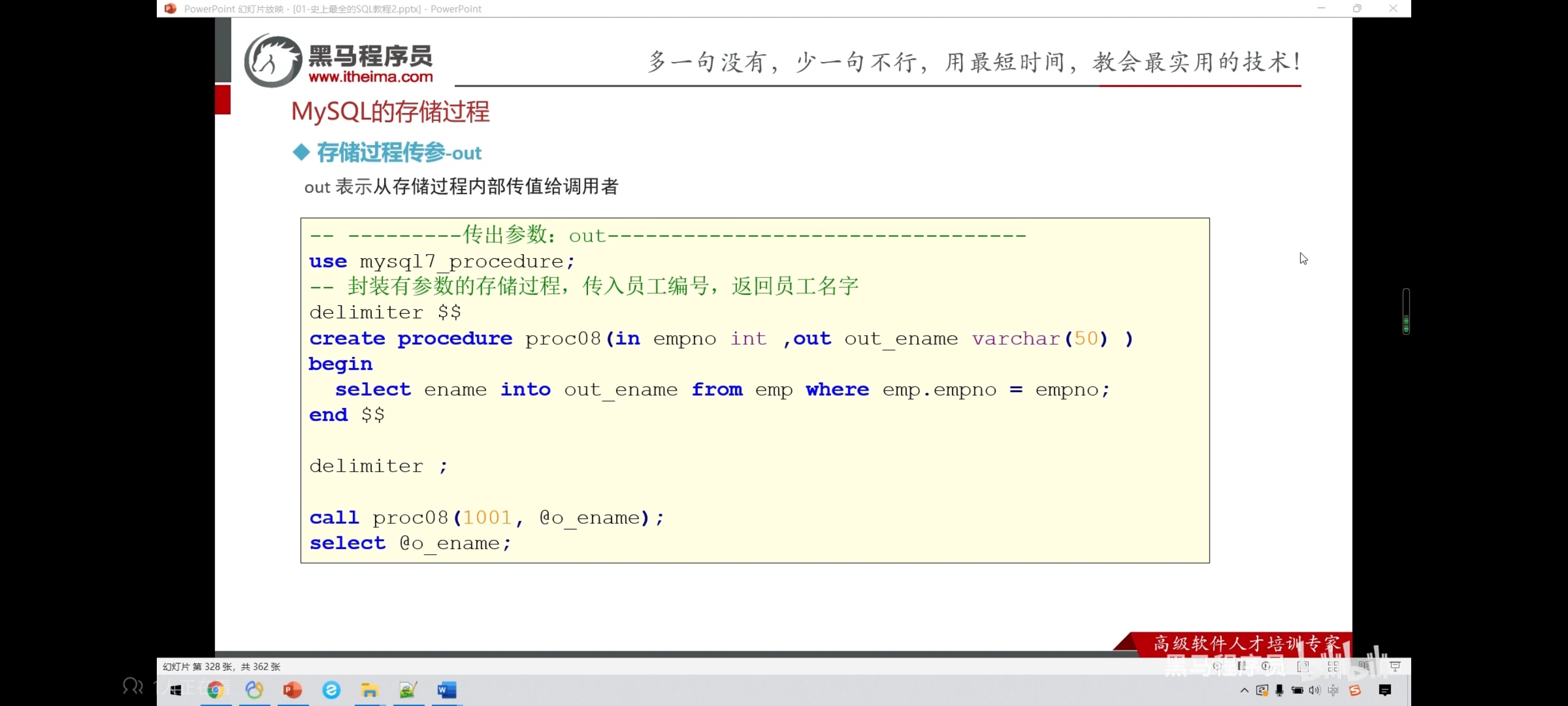Click the www.itheima.com link
Viewport: 1568px width, 706px height.
tap(370, 77)
